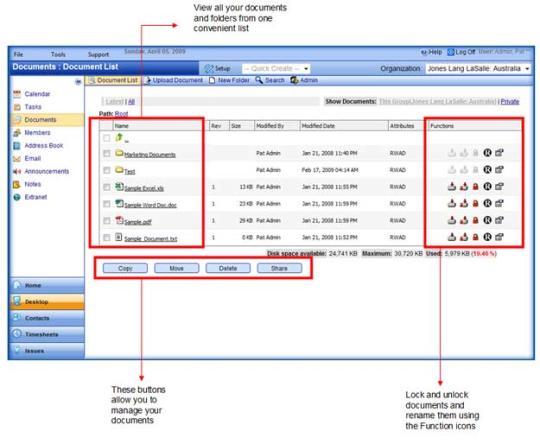The height and width of the screenshot is (444, 540).
Task: Click the Copy button
Action: [125, 268]
